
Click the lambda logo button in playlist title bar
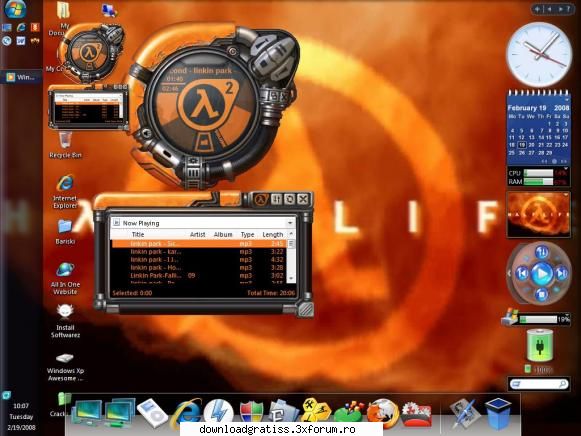coord(261,200)
